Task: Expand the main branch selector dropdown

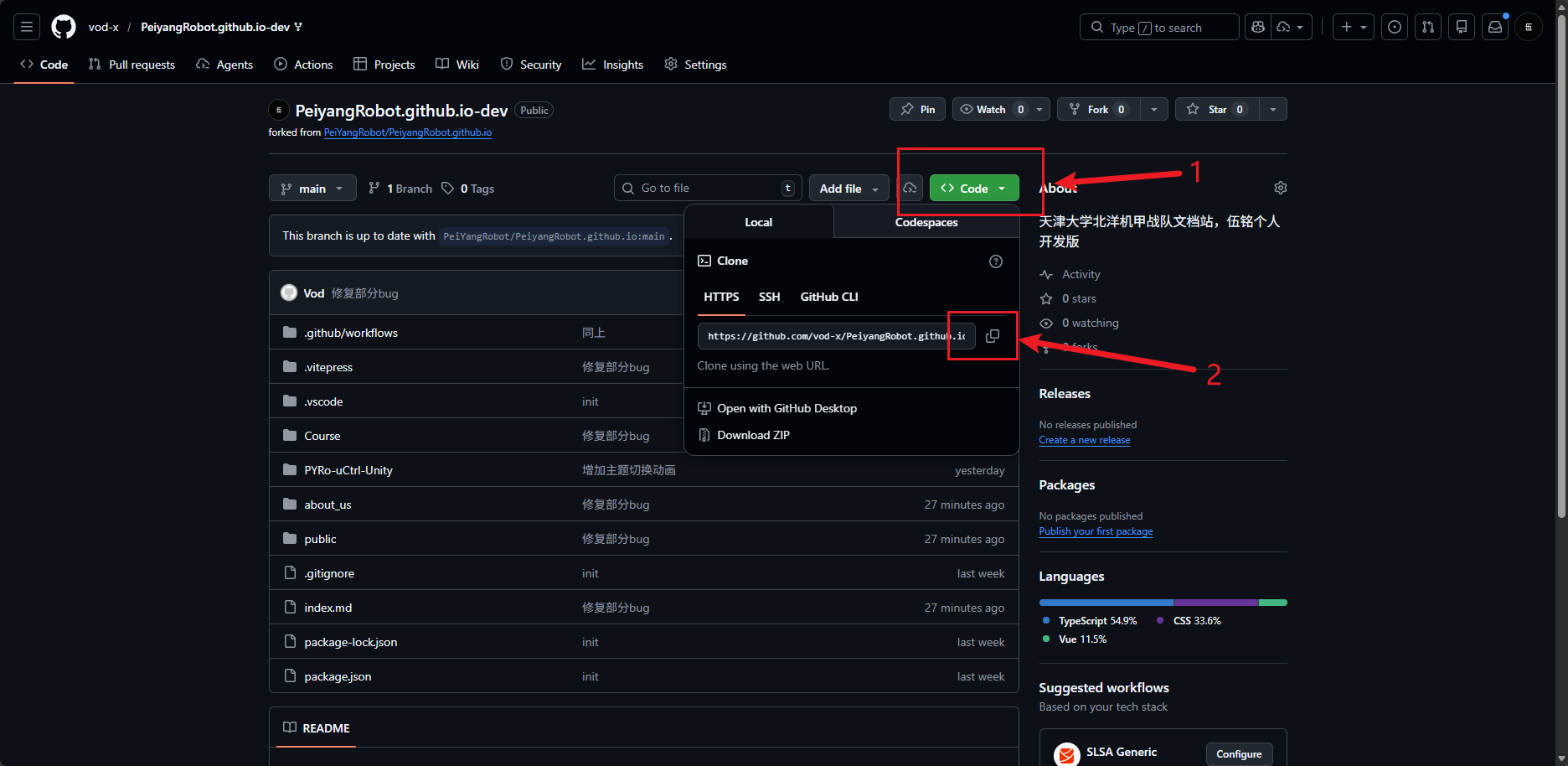Action: click(312, 189)
